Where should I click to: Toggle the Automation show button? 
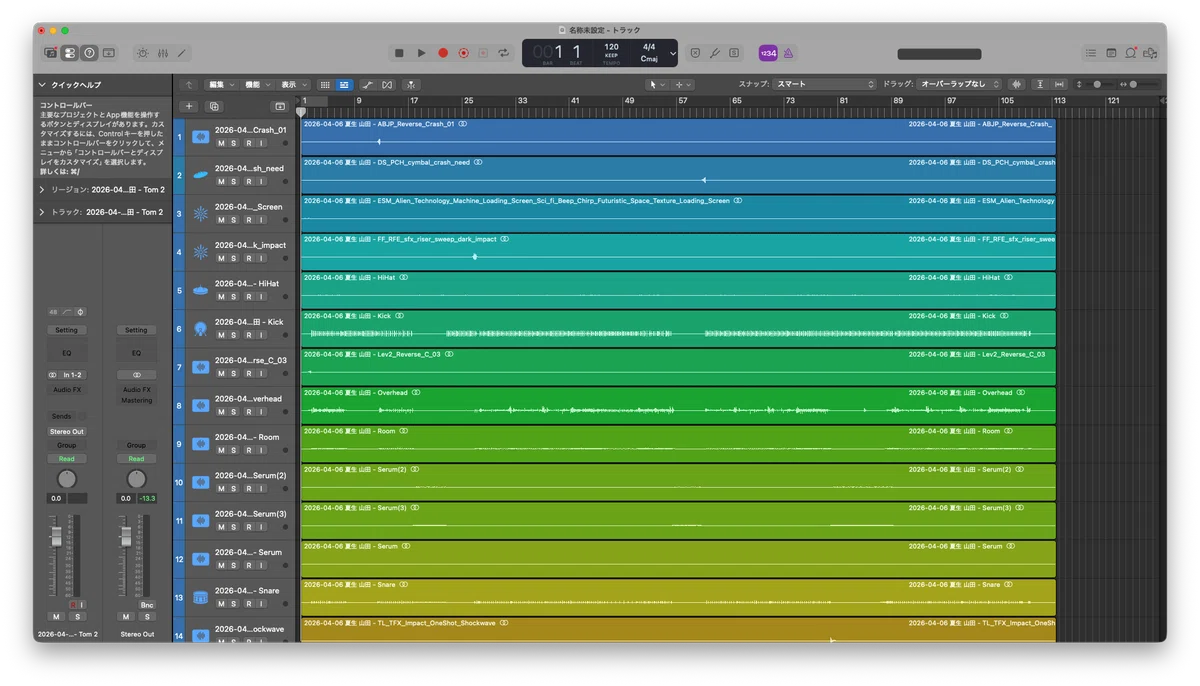[367, 85]
